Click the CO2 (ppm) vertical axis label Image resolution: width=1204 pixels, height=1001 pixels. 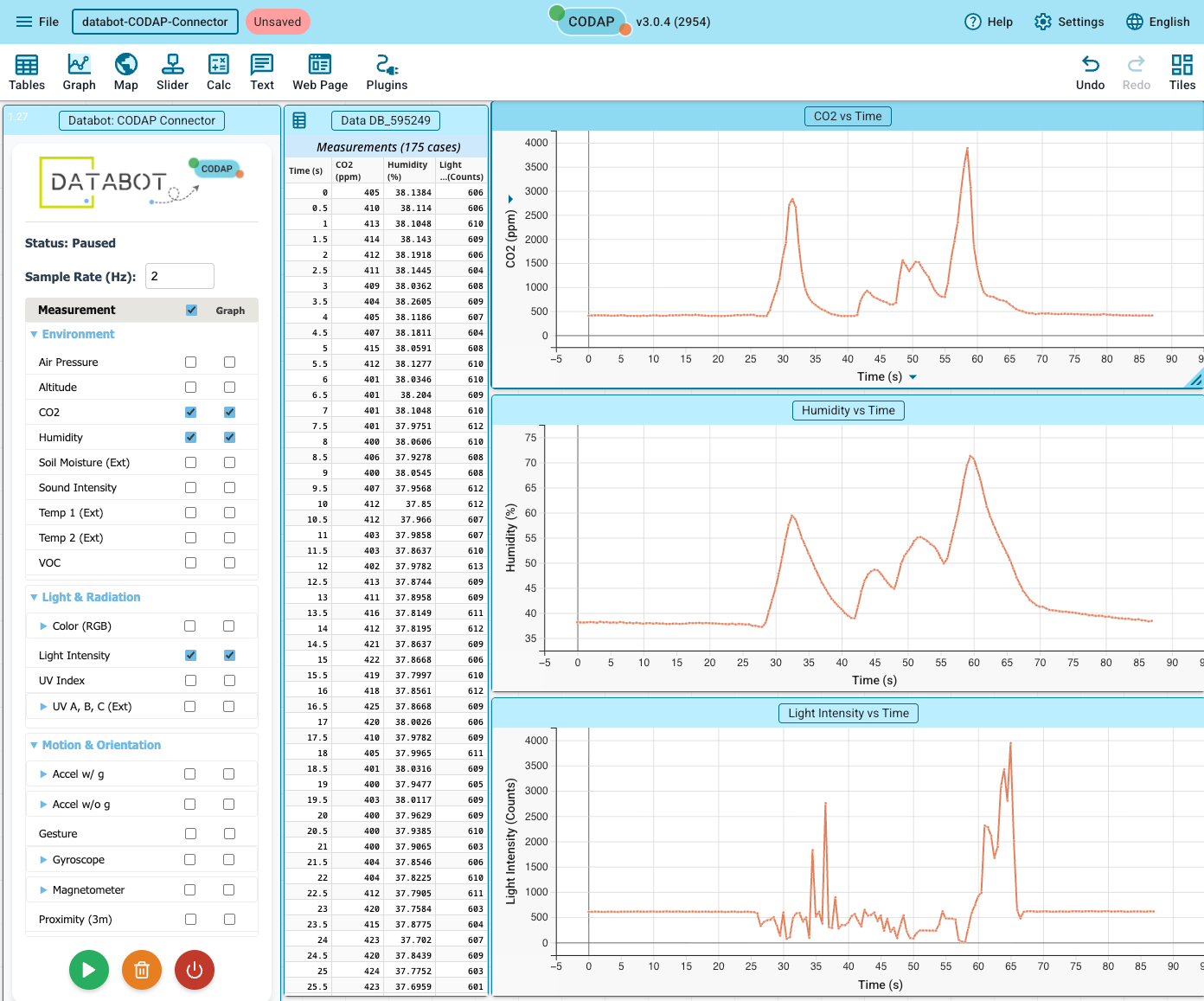pyautogui.click(x=510, y=238)
